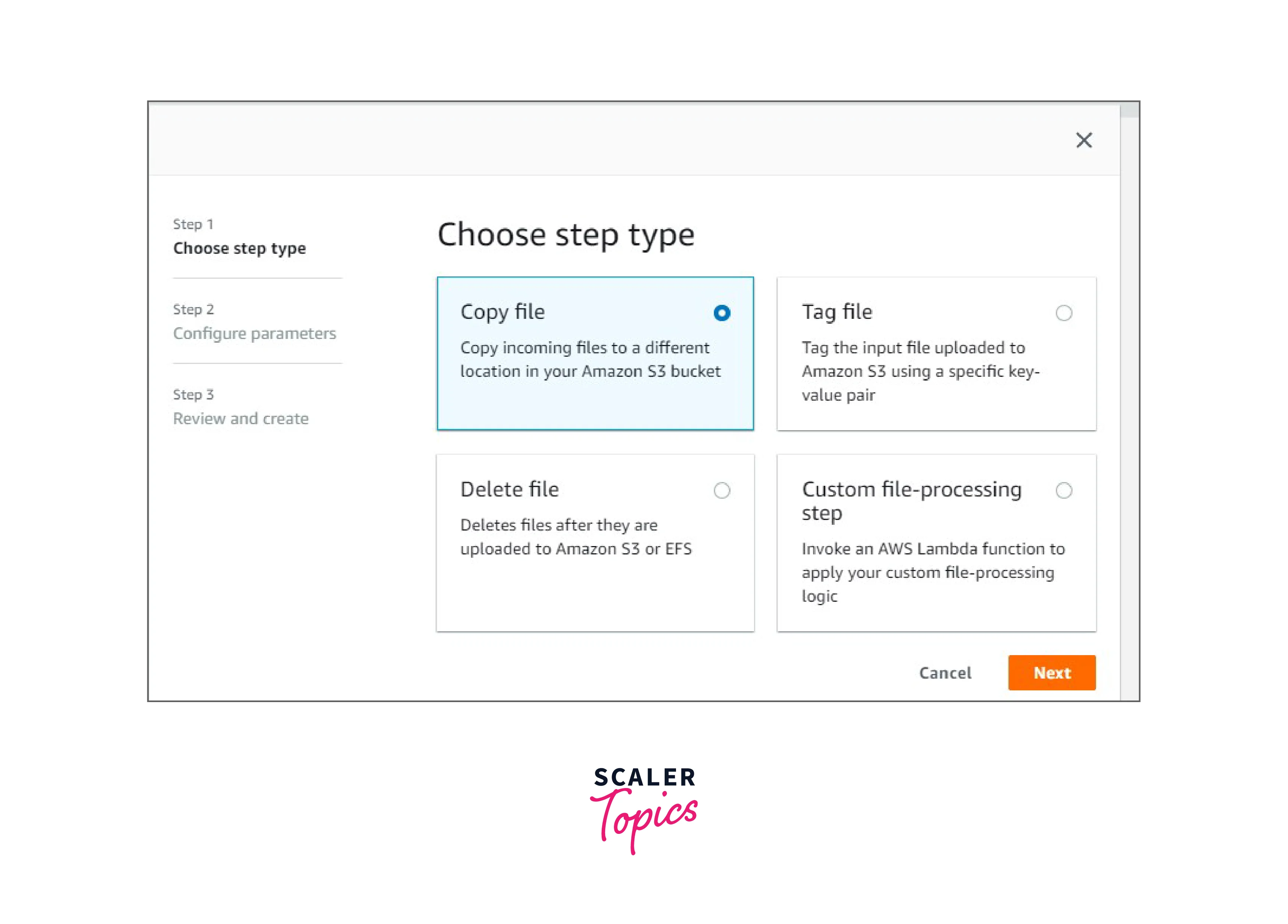Close the step type dialog with X
The width and height of the screenshot is (1288, 924).
(x=1083, y=140)
